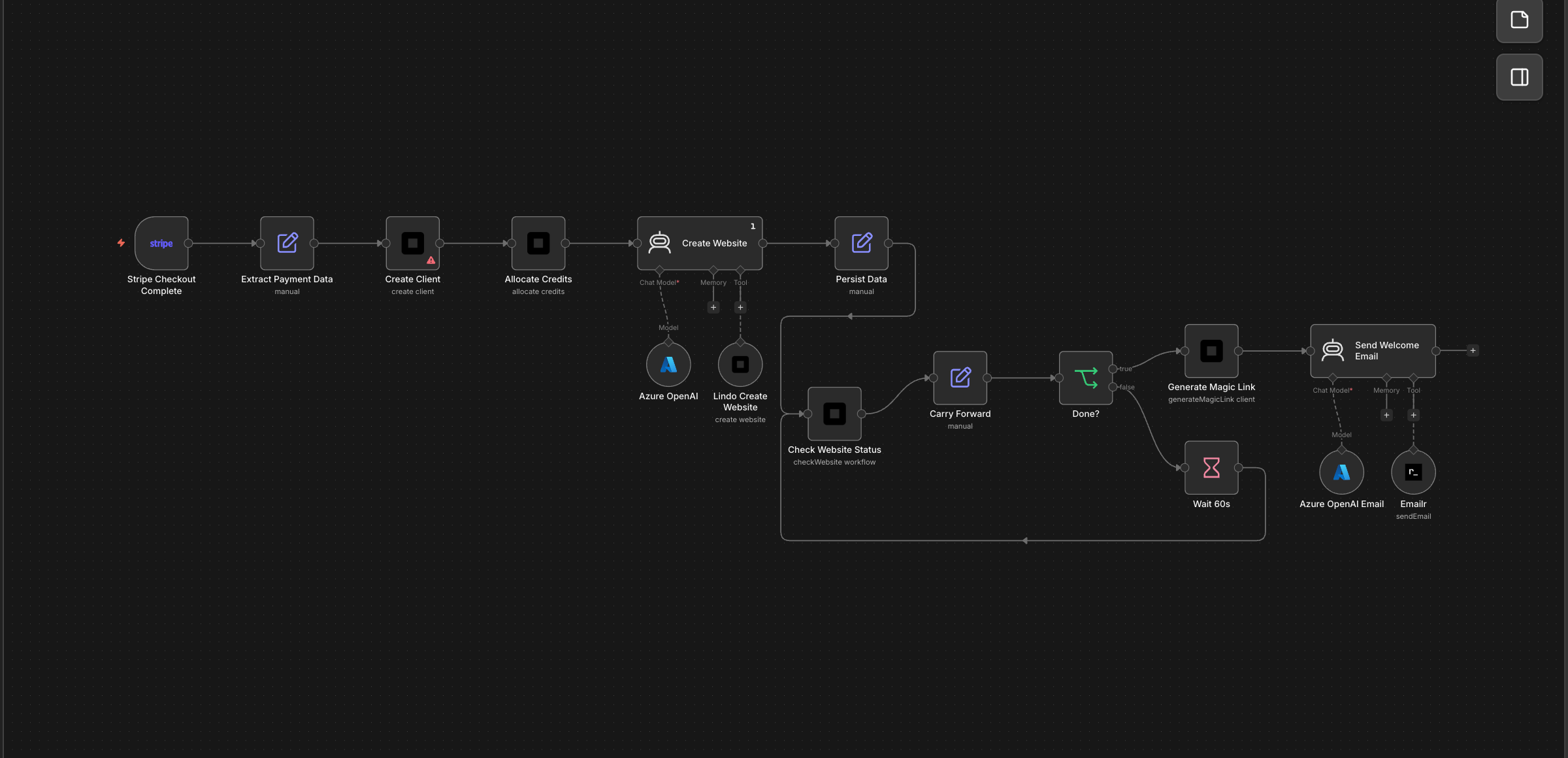The width and height of the screenshot is (1568, 758).
Task: Click the 'Stripe Checkout Complete' label
Action: pos(161,285)
